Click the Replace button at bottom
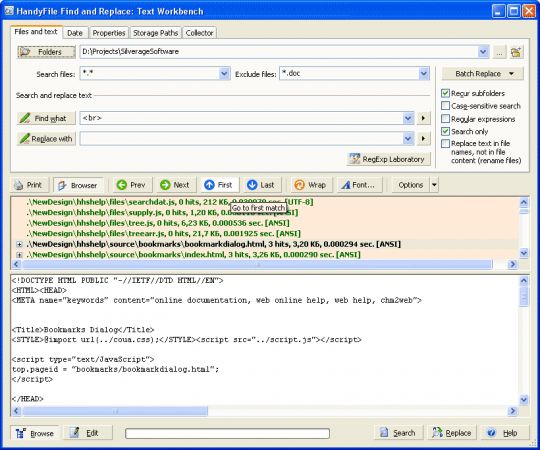The image size is (540, 450). coord(452,433)
